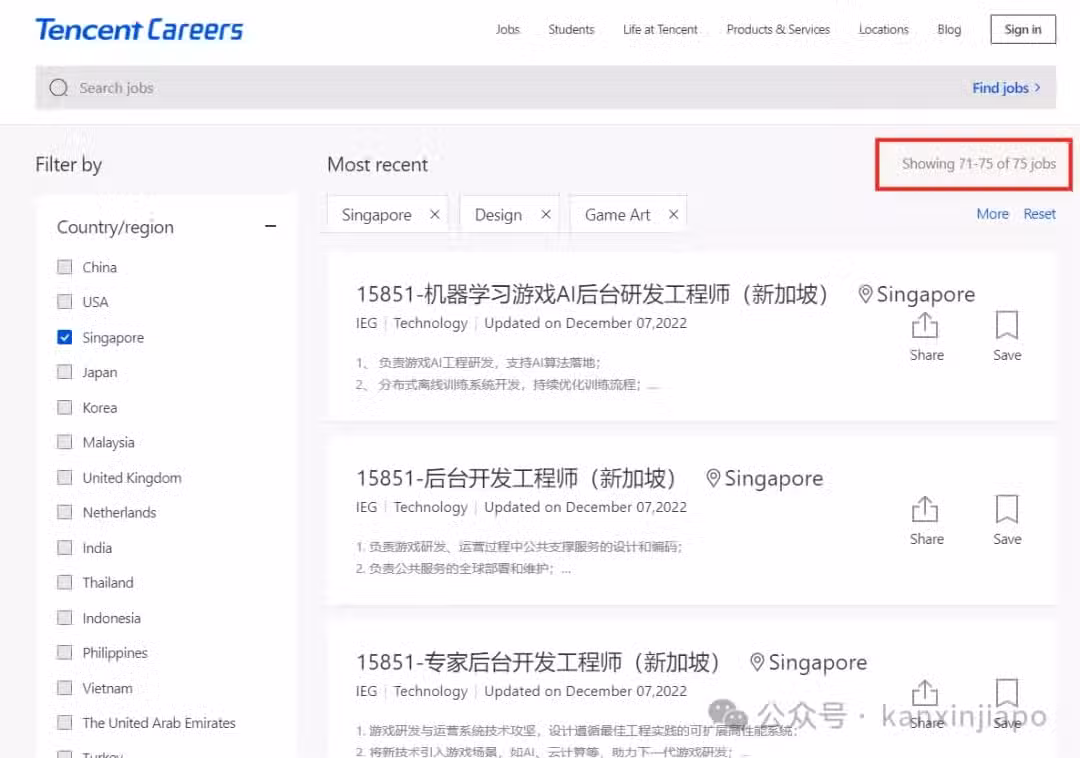This screenshot has width=1080, height=758.
Task: Remove the Game Art filter tag
Action: [x=673, y=214]
